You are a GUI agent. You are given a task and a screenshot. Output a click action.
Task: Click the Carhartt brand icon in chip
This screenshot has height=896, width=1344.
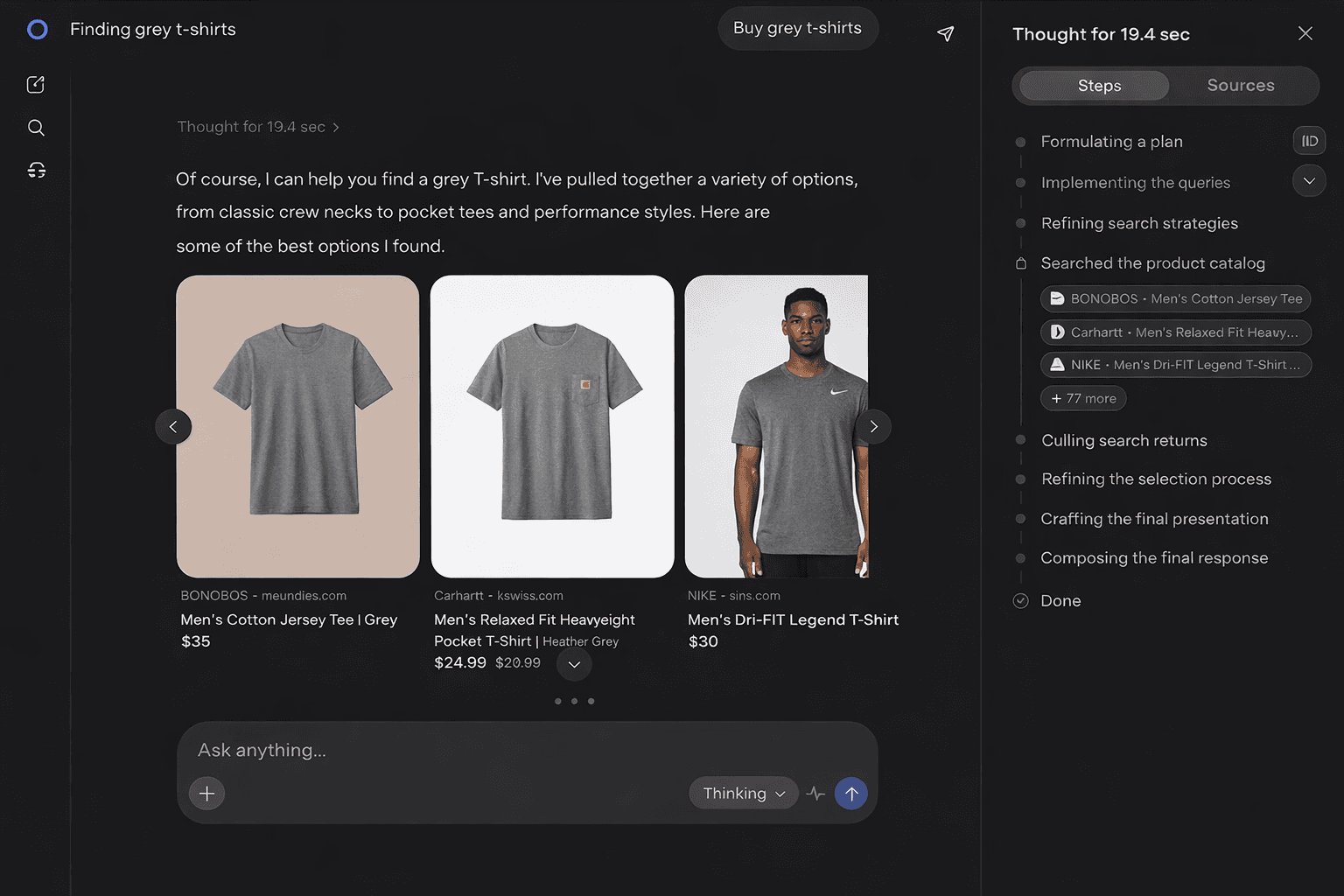click(x=1057, y=332)
